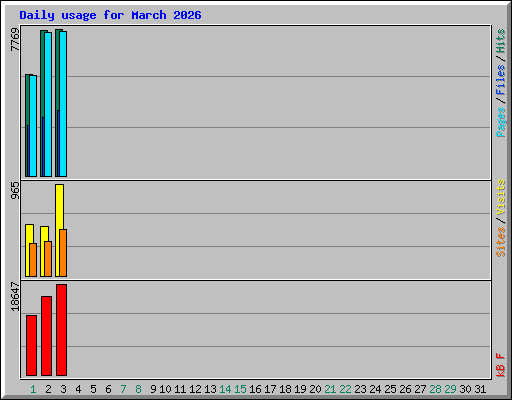The image size is (512, 400).
Task: Click the red KB bar for day 3
Action: tap(61, 330)
